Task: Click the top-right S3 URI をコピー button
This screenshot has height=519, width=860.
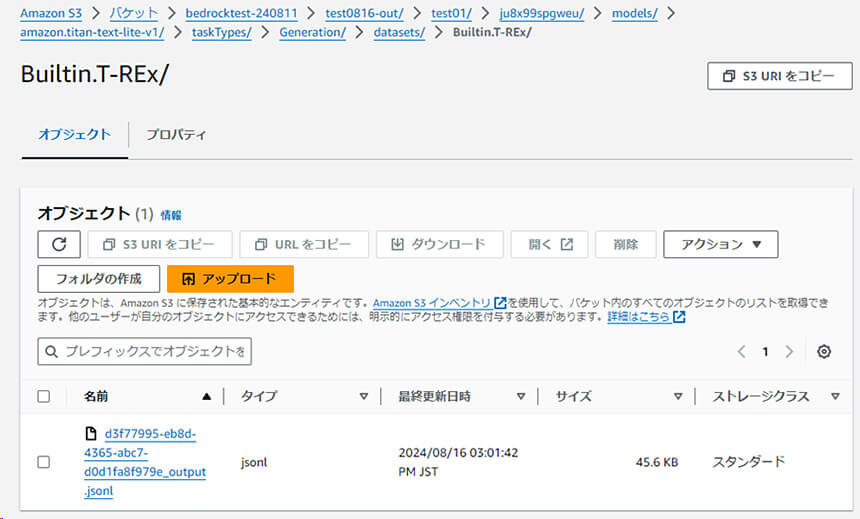Action: click(780, 76)
